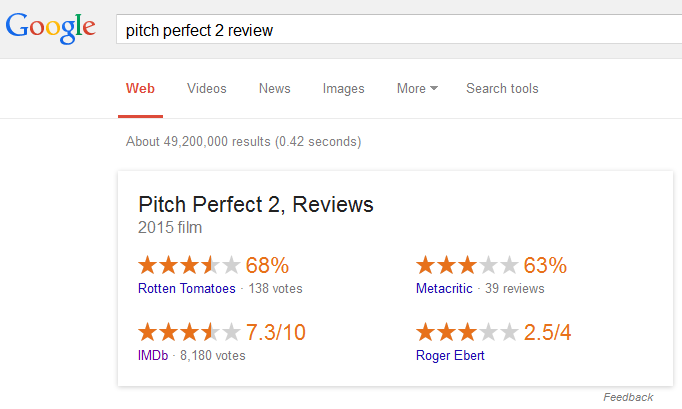Switch to the Images tab

[x=343, y=89]
